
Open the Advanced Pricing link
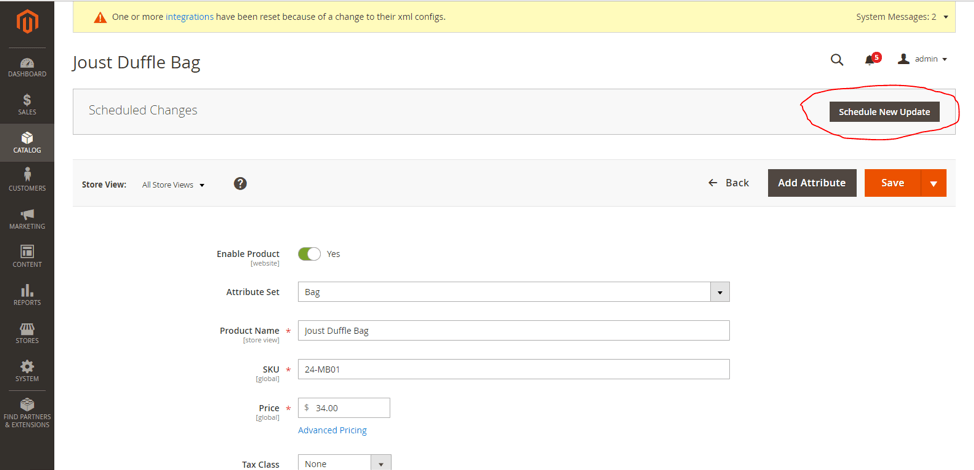click(332, 430)
